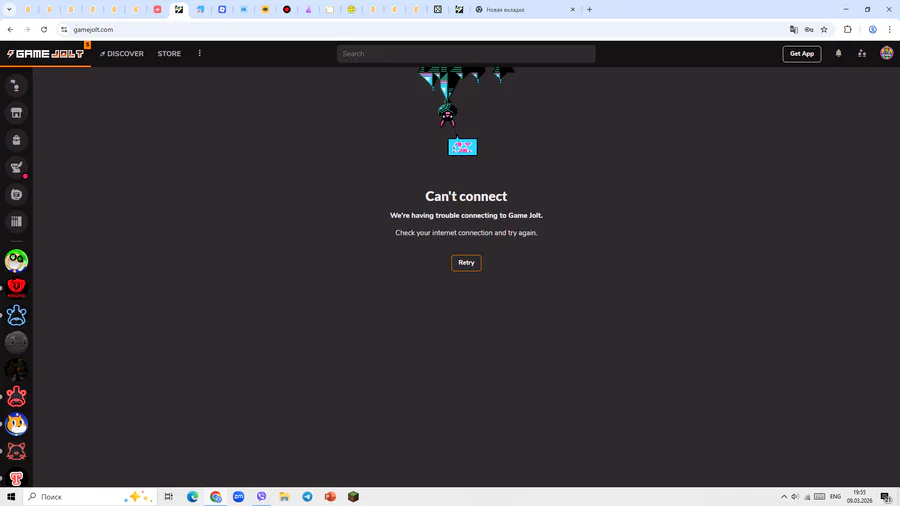
Task: Open the red bear community avatar
Action: pyautogui.click(x=16, y=288)
